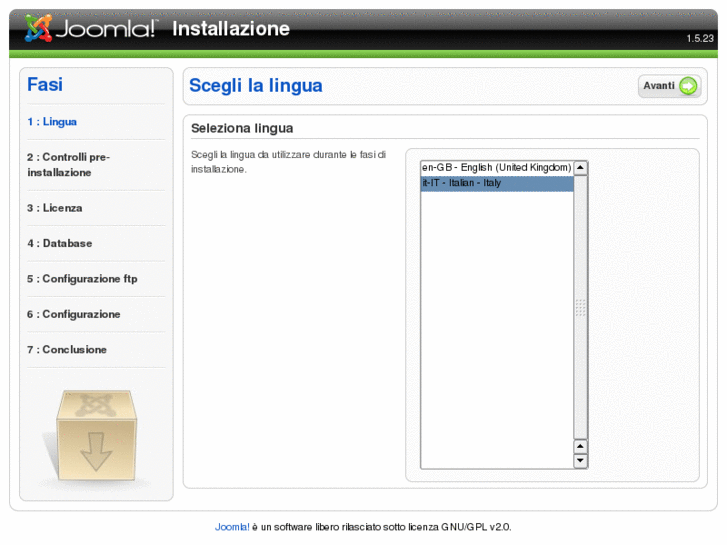Viewport: 727px width, 545px height.
Task: Click the language list scrollbar thumb
Action: click(580, 307)
